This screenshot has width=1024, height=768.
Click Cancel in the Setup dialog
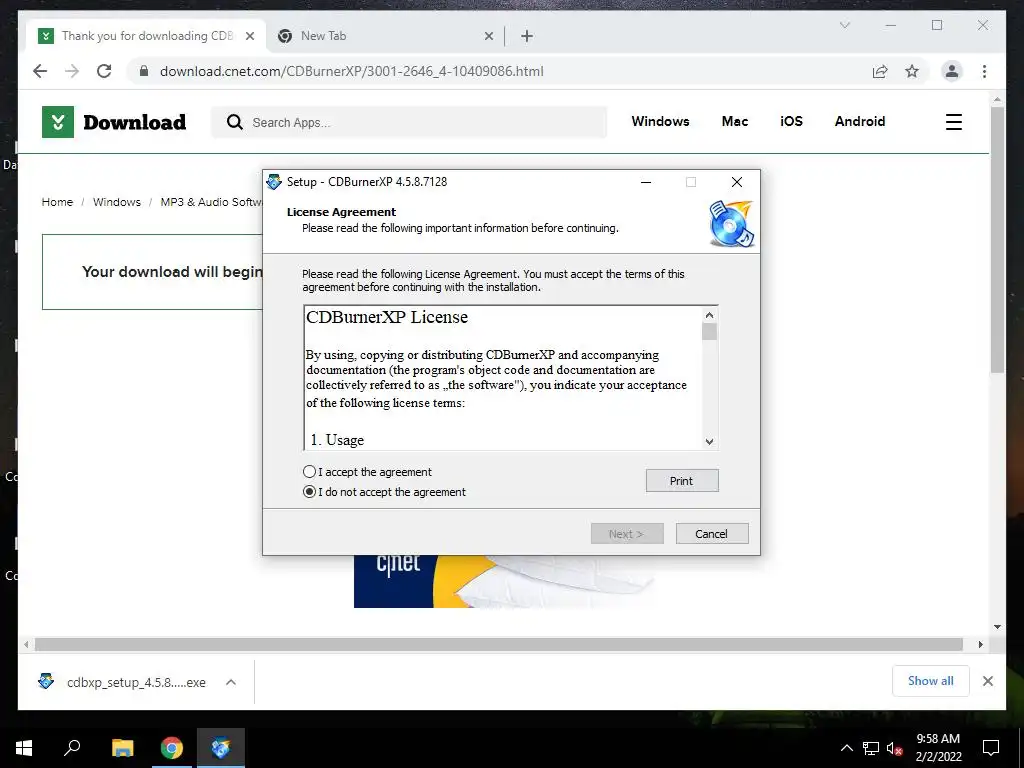point(712,534)
